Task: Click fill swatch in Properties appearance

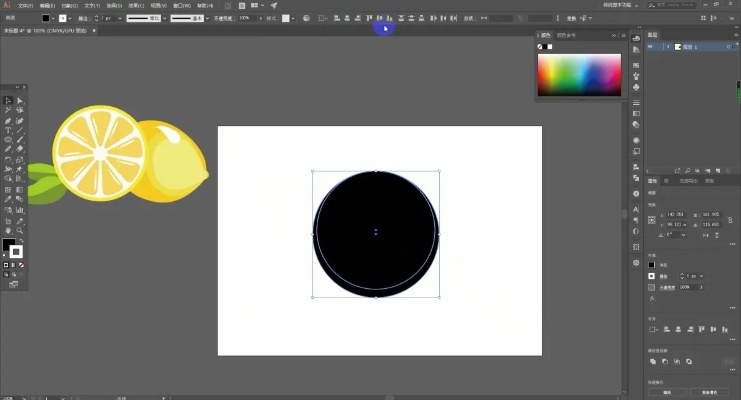Action: (652, 265)
